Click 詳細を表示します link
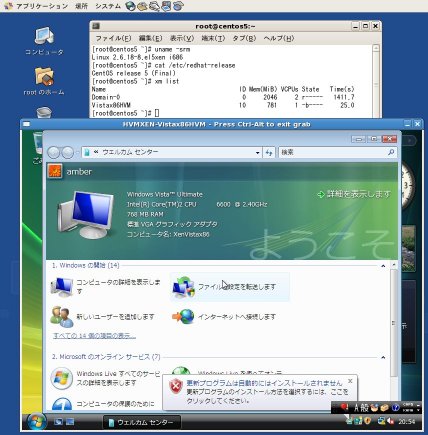Screen dimensions: 428x435 click(x=354, y=194)
